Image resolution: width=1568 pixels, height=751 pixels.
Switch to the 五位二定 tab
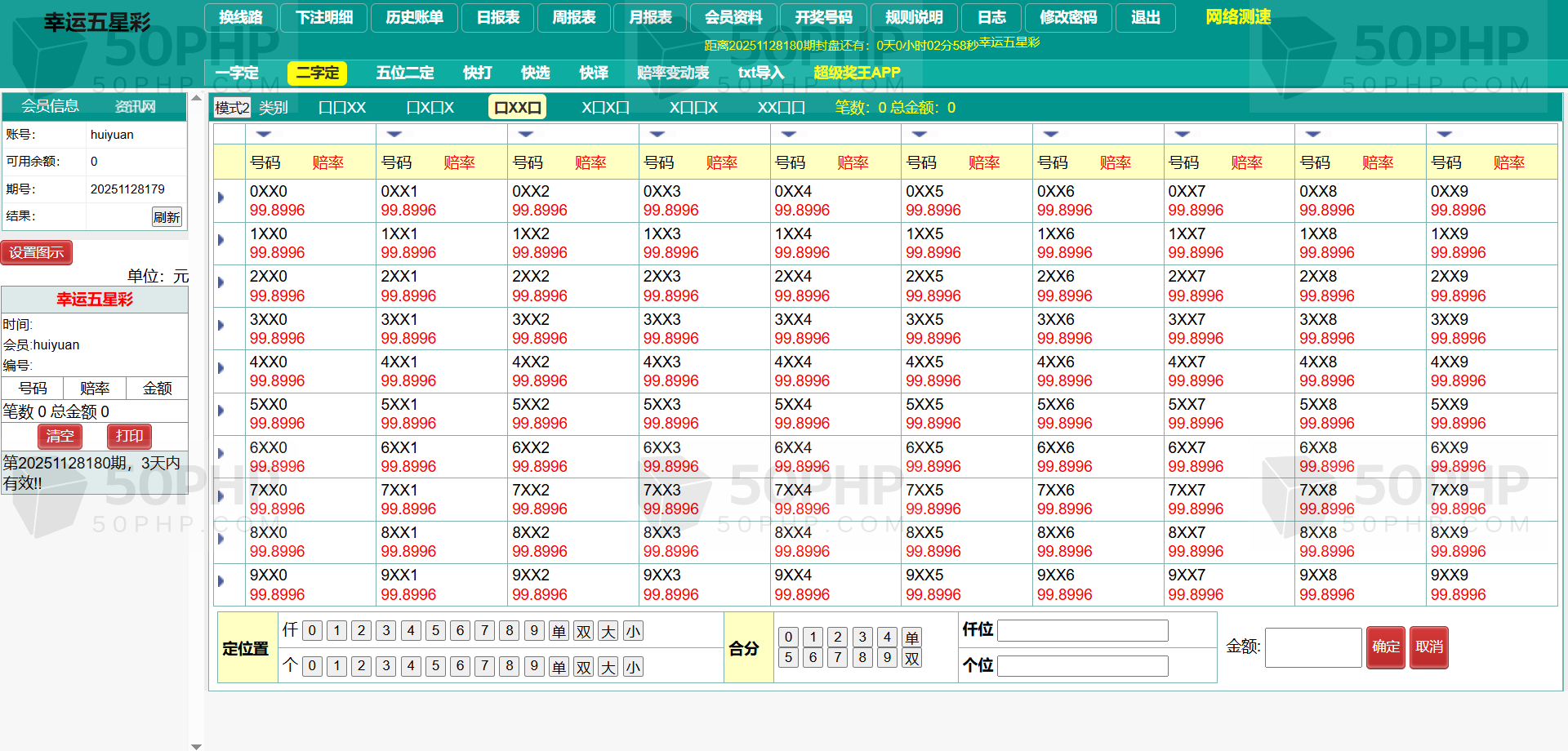pos(404,73)
